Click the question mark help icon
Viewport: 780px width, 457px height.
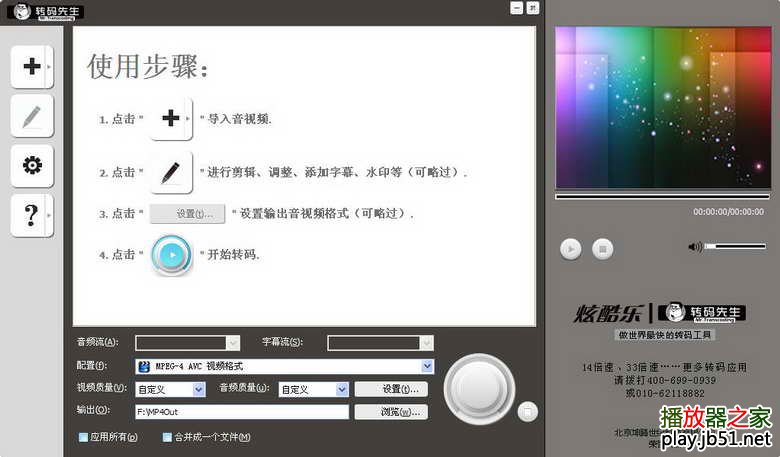tap(31, 215)
